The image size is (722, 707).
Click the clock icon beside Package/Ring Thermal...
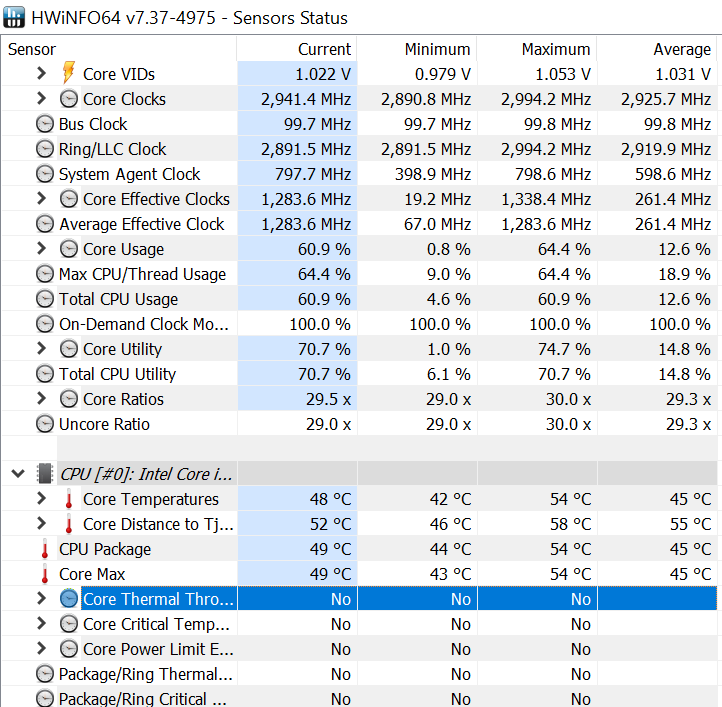pyautogui.click(x=45, y=674)
